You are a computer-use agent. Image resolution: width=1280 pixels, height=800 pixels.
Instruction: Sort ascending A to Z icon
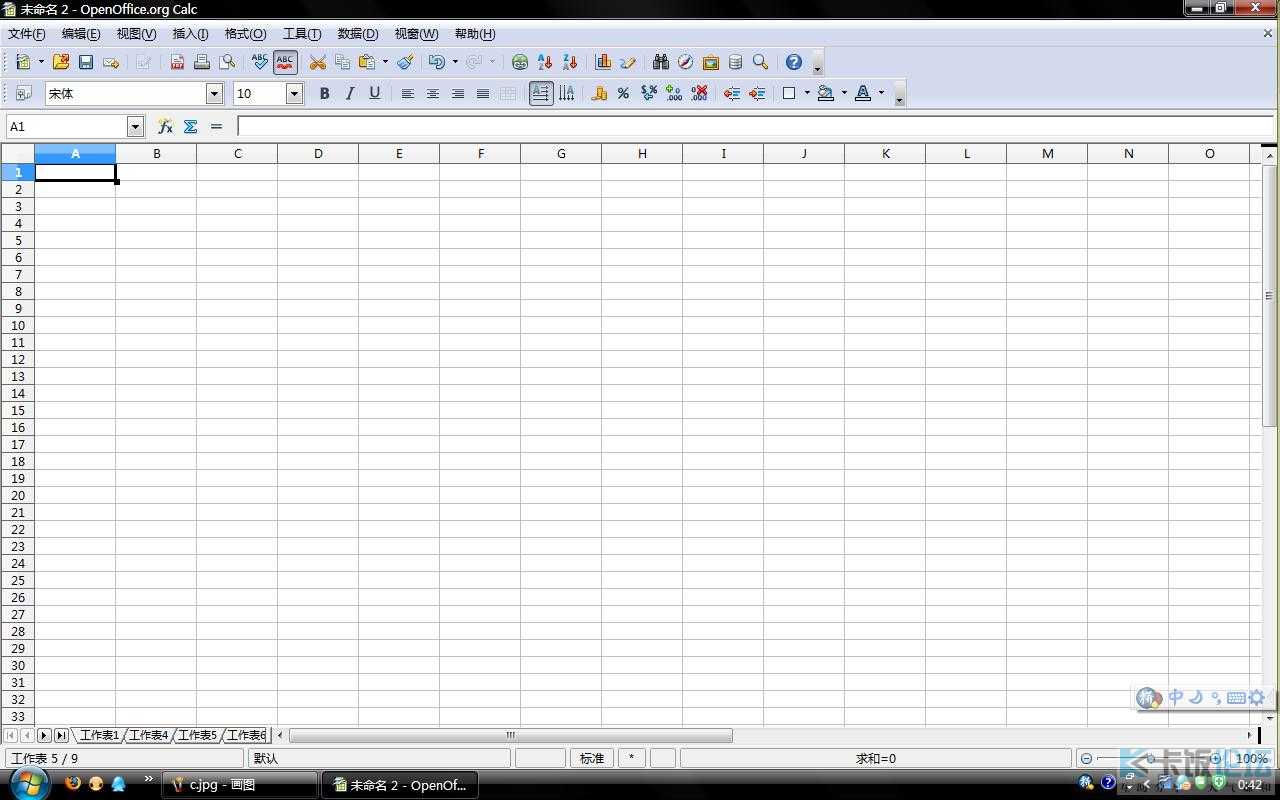click(545, 62)
